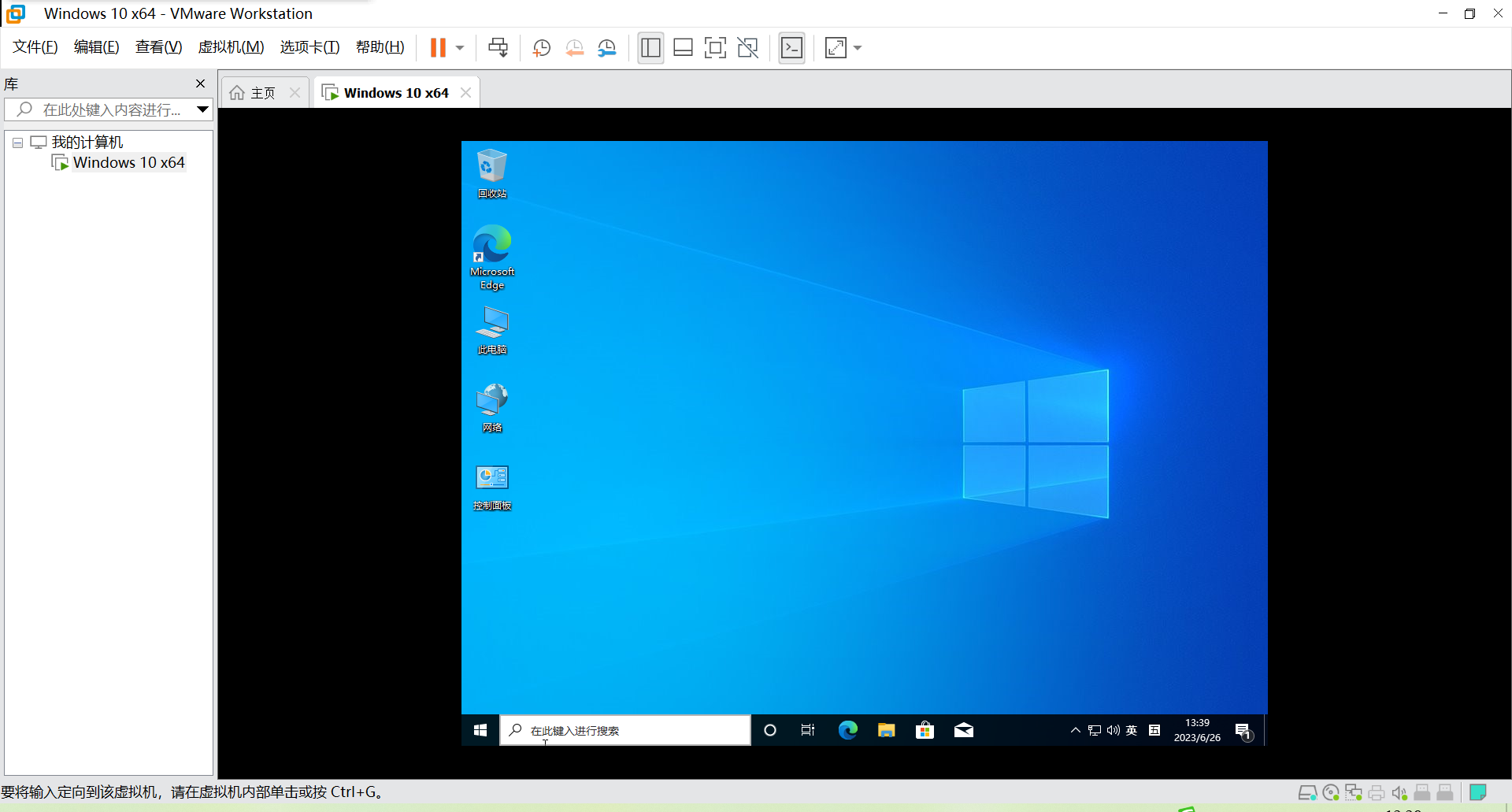Select the 回收站 desktop icon
The image size is (1512, 812).
point(492,173)
